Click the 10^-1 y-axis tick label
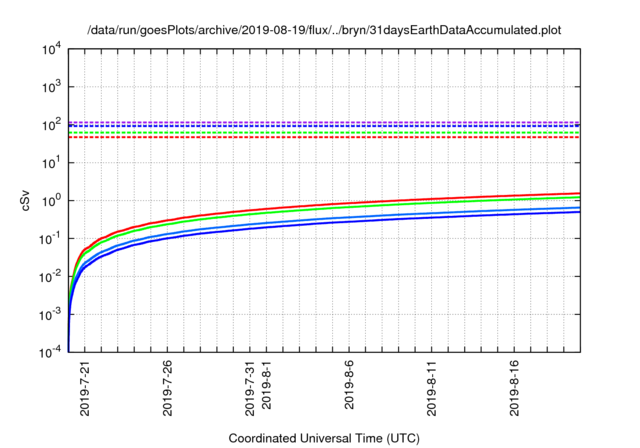The image size is (640, 448). 51,239
